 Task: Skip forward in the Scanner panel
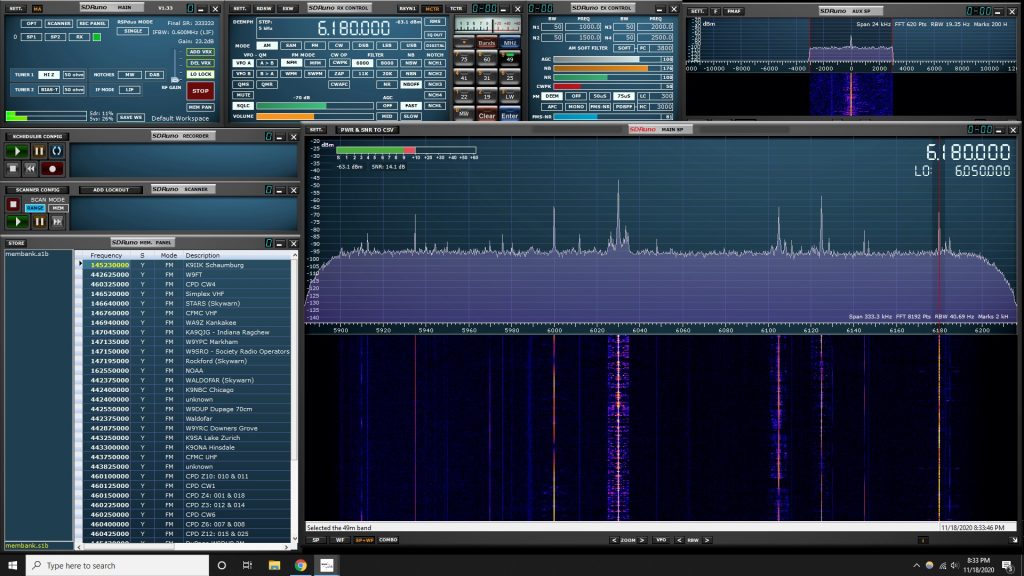click(57, 222)
